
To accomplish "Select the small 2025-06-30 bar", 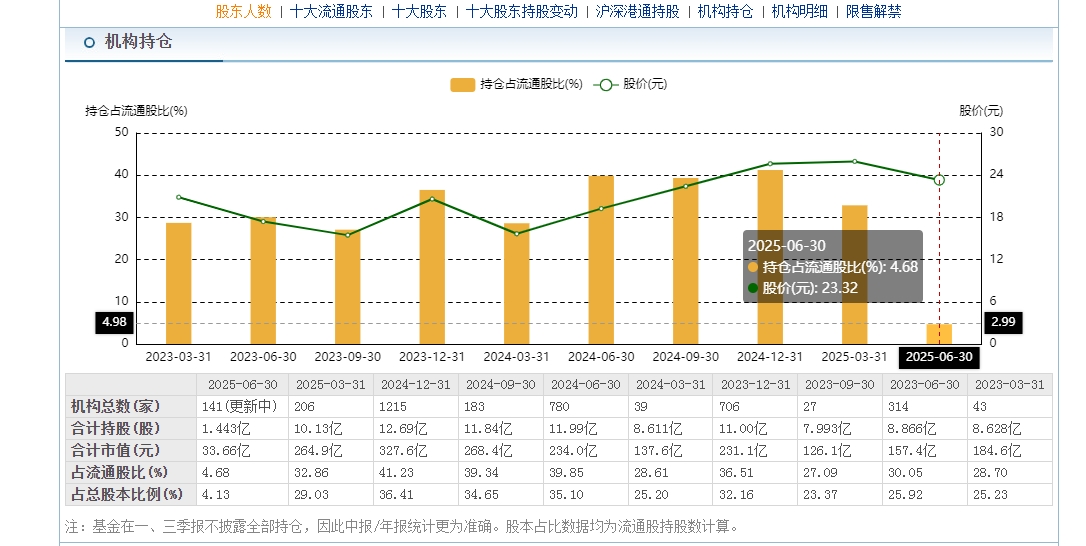I will coord(939,334).
